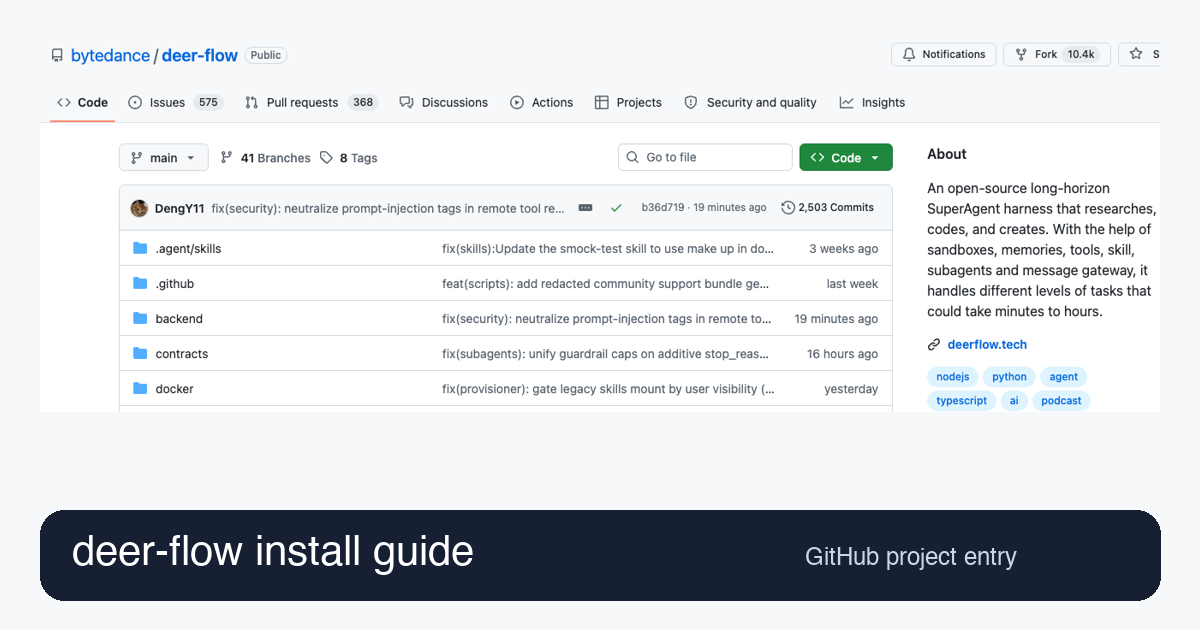The width and height of the screenshot is (1200, 630).
Task: Open the bytedance owner link
Action: pos(110,56)
